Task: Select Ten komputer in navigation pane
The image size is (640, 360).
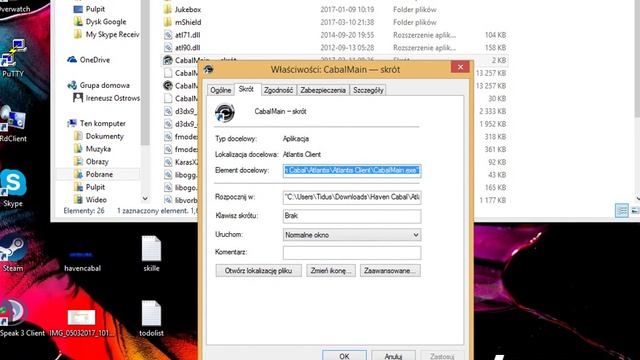Action: 97,123
